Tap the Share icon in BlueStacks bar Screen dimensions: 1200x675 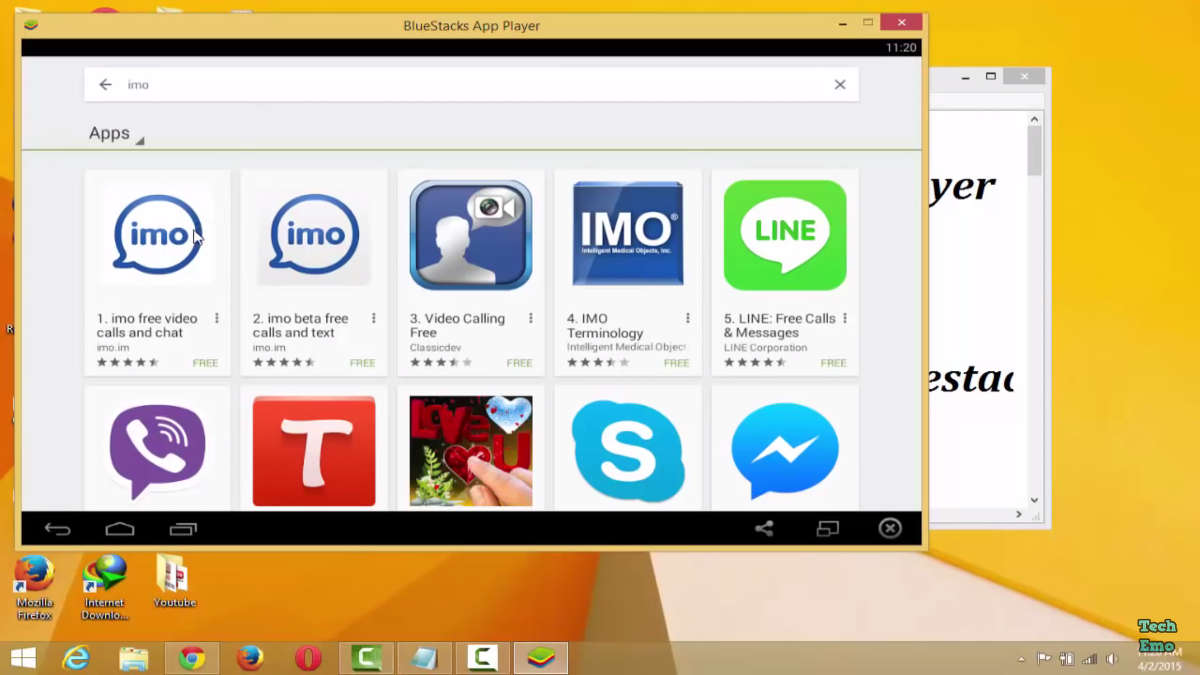coord(764,529)
